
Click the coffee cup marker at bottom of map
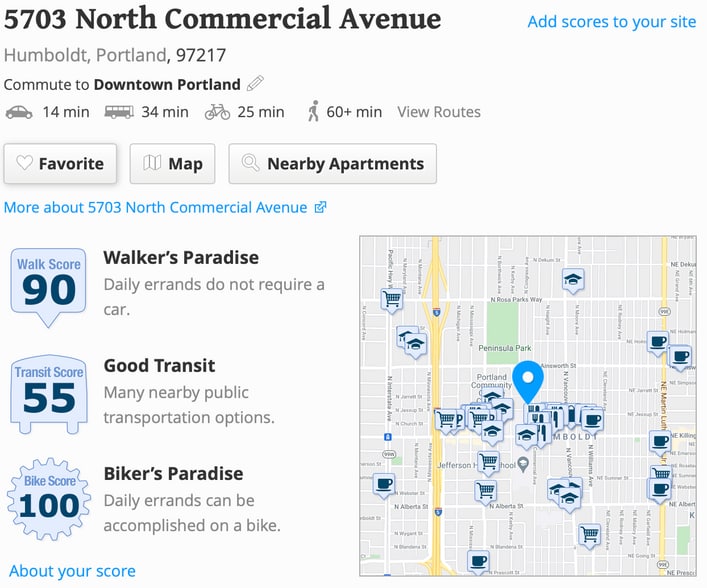478,561
